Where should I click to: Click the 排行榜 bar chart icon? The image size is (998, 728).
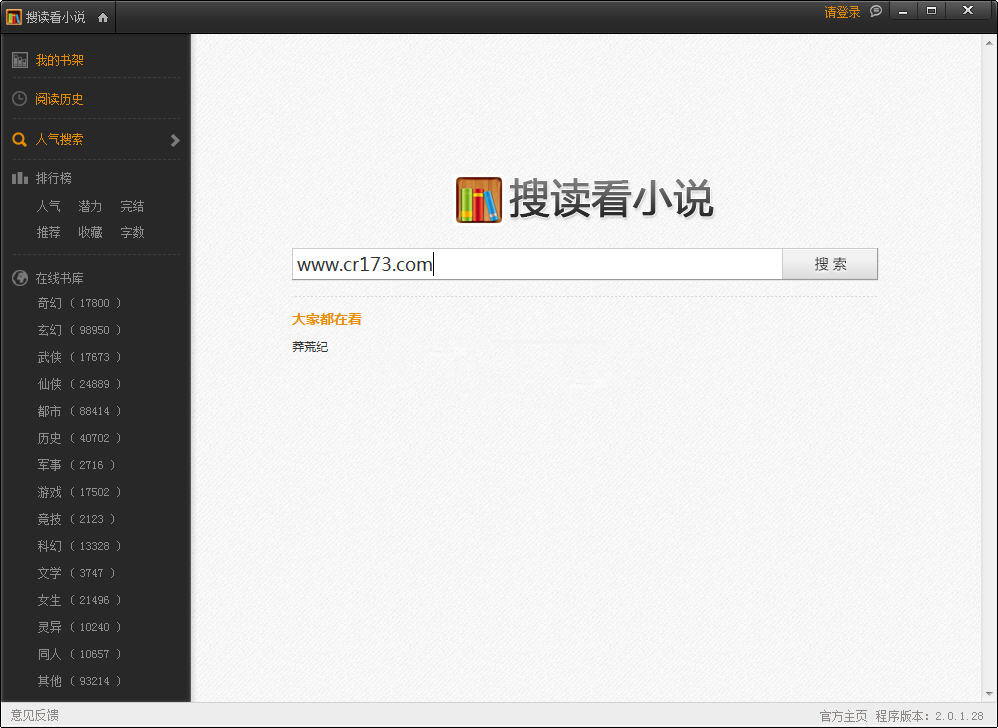coord(20,177)
